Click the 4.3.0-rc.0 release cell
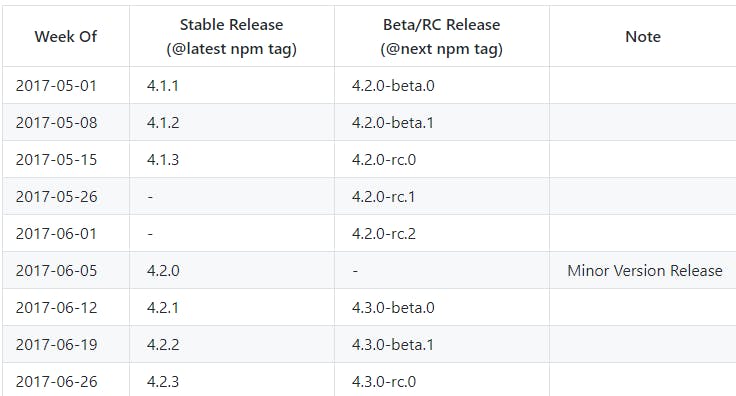 442,380
